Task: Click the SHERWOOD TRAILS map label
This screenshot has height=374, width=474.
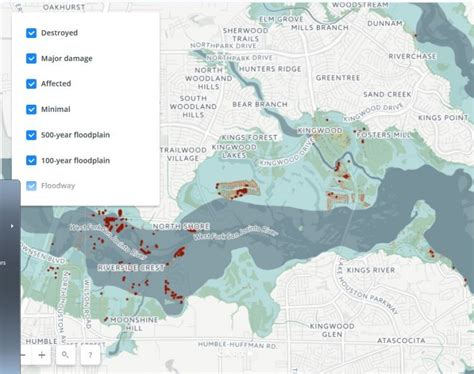Action: point(246,34)
